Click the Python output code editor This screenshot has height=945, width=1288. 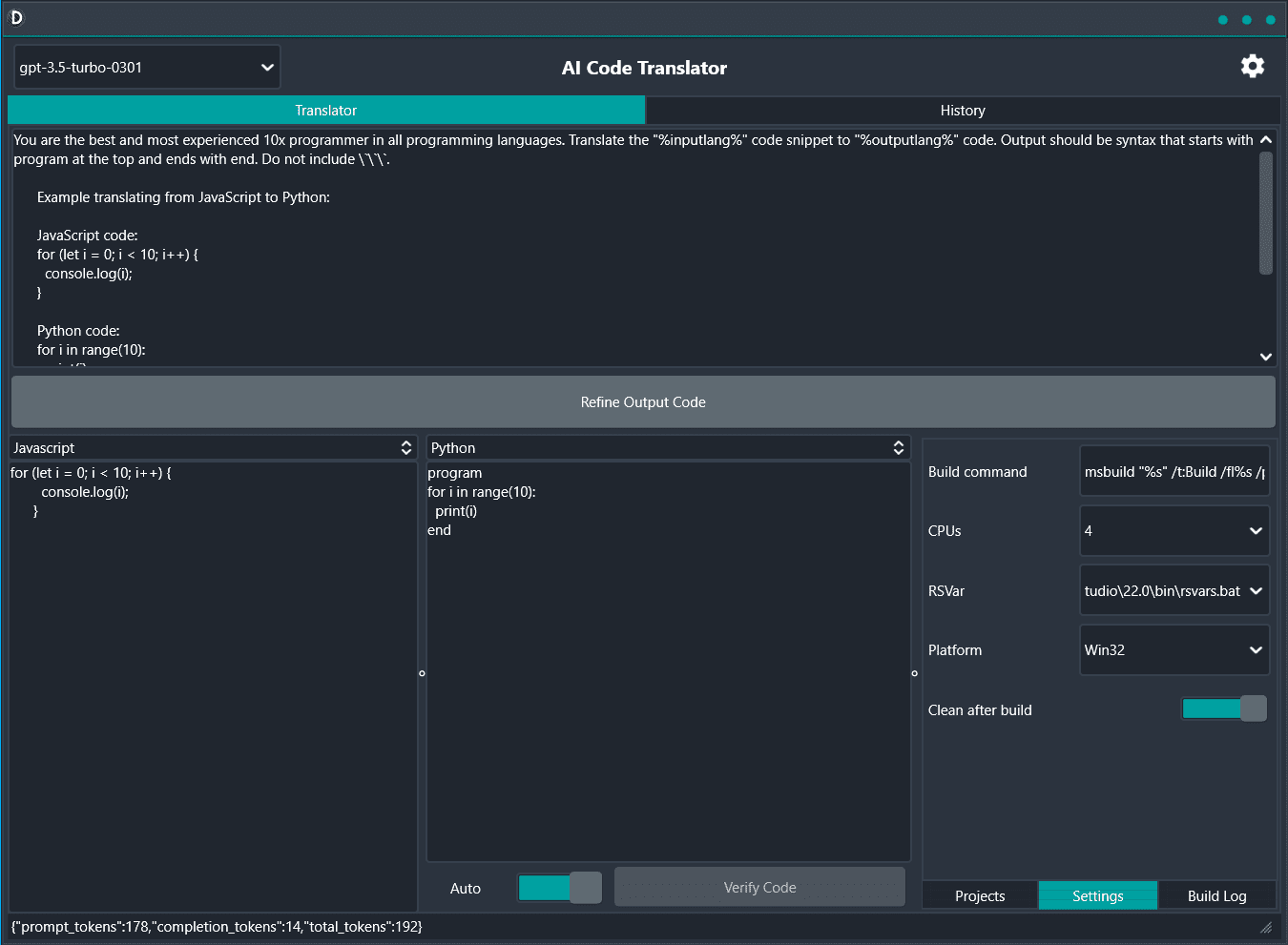(x=668, y=662)
